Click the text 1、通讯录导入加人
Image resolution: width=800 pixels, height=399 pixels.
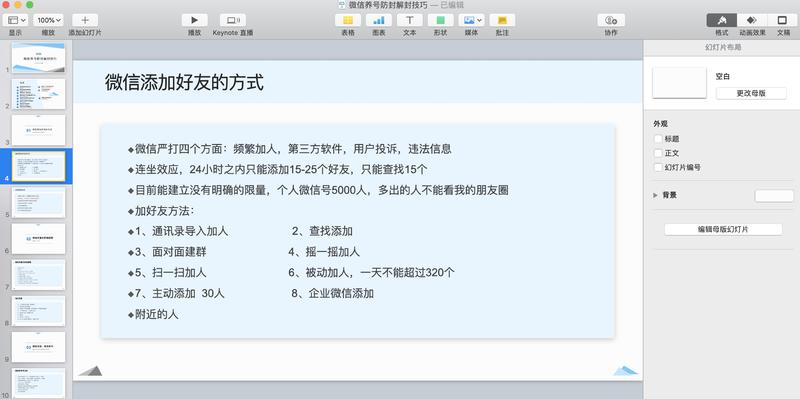tap(181, 231)
